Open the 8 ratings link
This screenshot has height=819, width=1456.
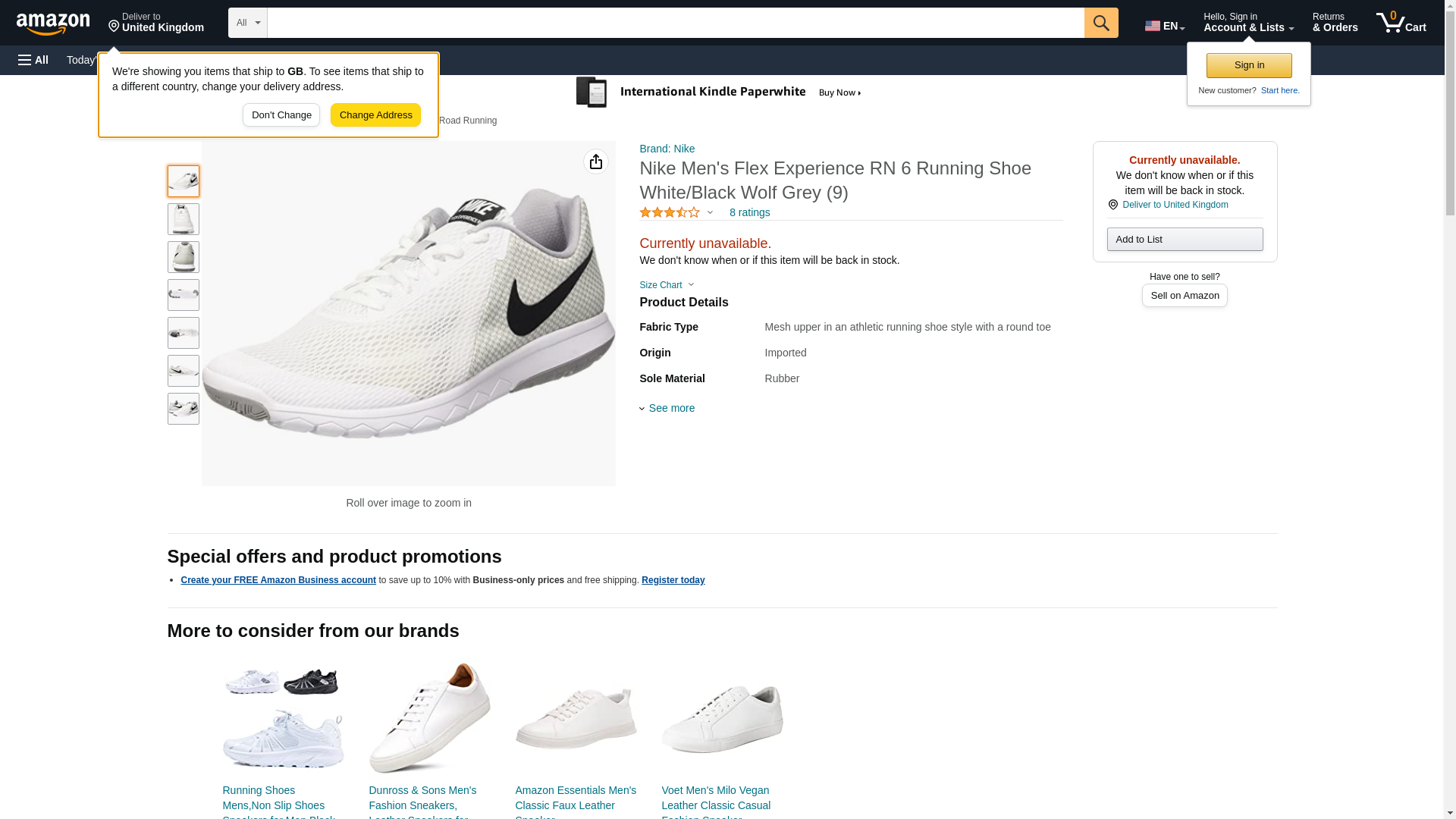[749, 212]
